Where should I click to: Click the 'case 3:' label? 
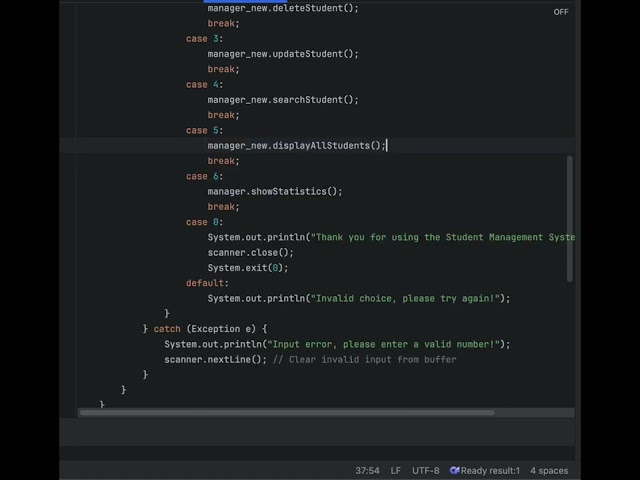(x=204, y=39)
